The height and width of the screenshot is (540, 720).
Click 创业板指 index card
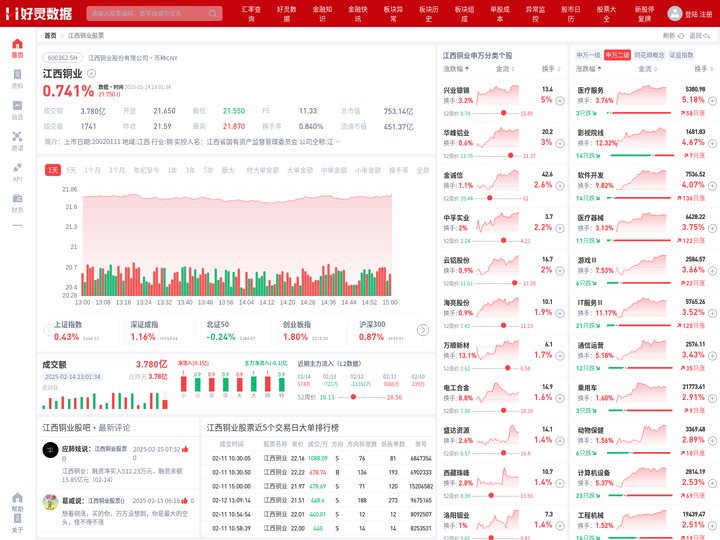pos(310,331)
